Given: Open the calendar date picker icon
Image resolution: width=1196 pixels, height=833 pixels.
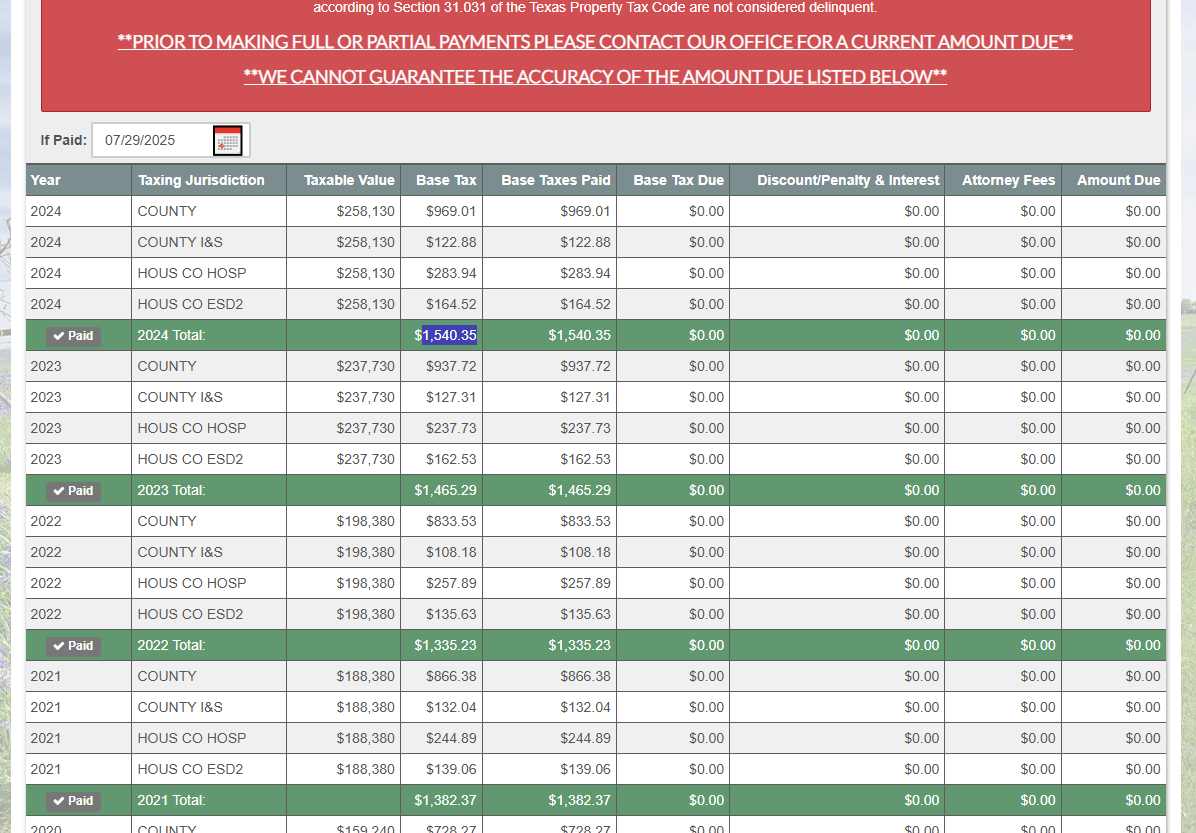Looking at the screenshot, I should 228,141.
